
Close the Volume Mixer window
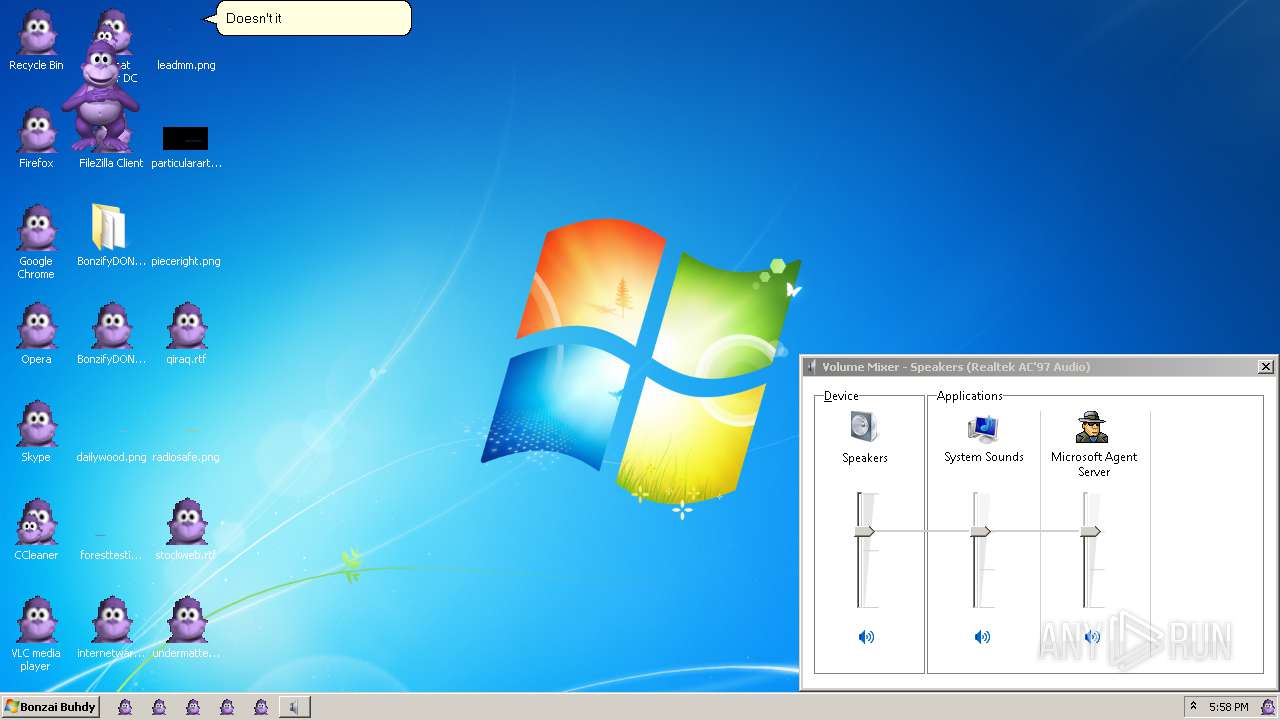pyautogui.click(x=1265, y=367)
